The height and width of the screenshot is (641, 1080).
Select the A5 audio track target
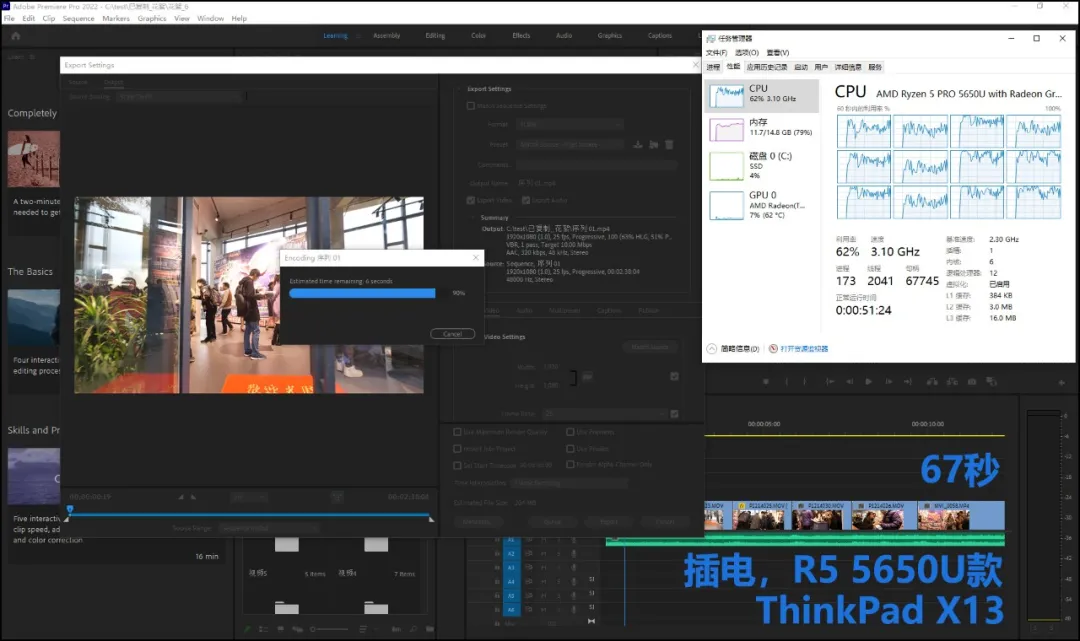[x=510, y=596]
